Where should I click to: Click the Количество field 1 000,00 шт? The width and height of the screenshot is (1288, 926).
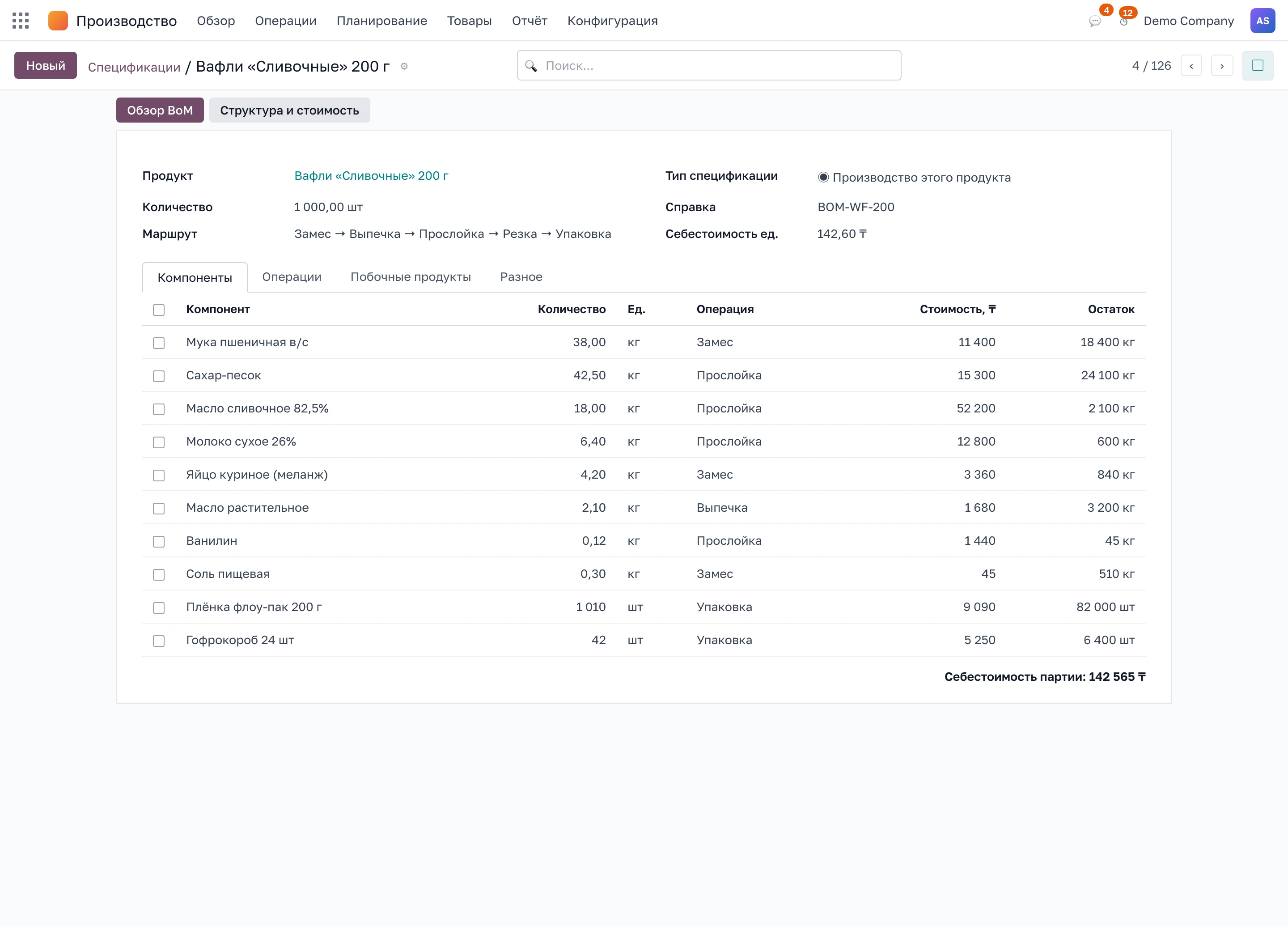[x=328, y=207]
